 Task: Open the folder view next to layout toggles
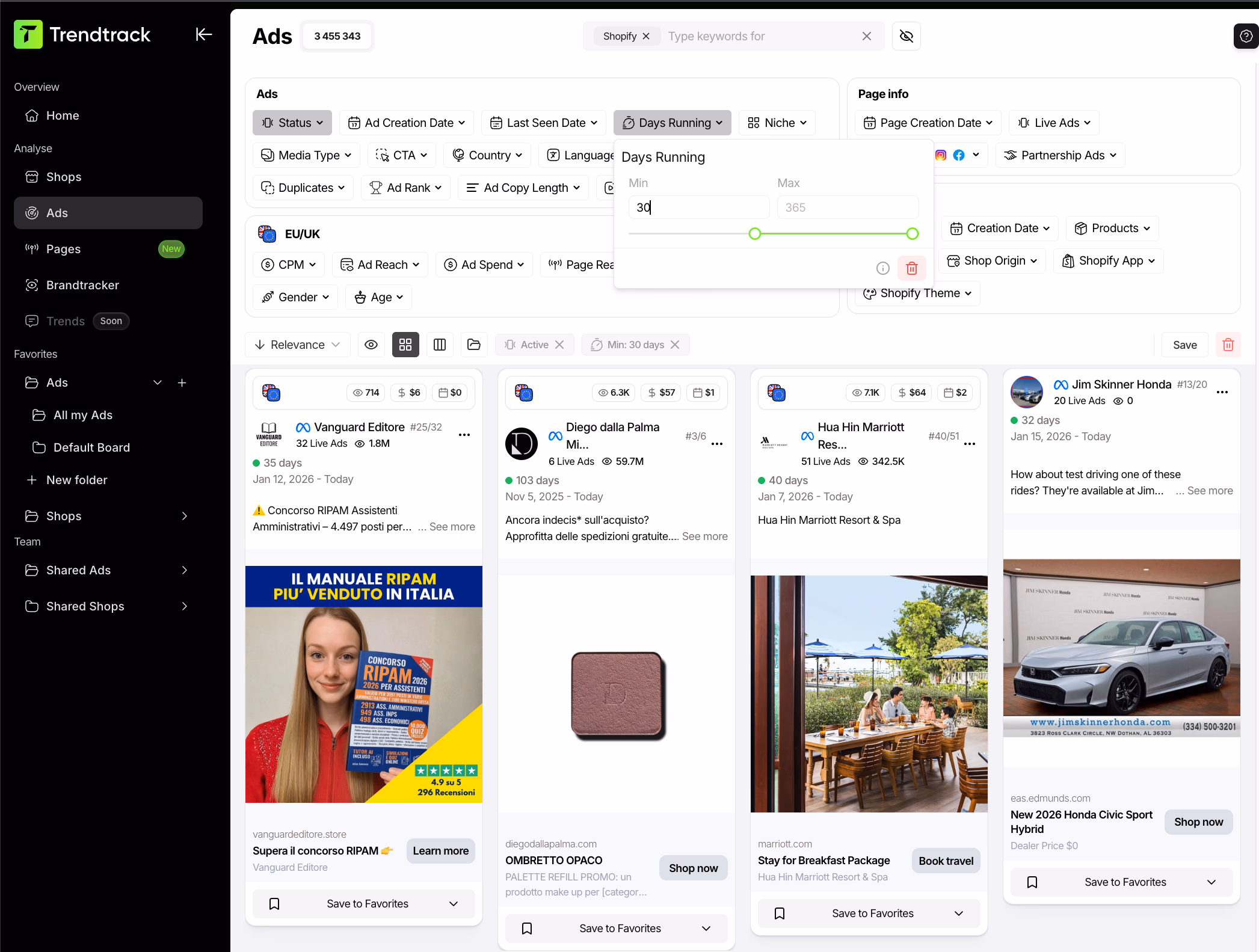pos(474,344)
